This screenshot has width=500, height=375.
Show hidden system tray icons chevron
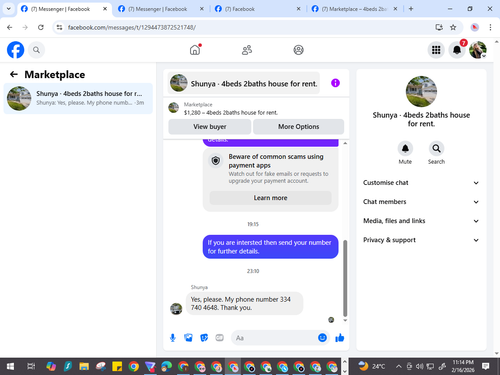398,367
